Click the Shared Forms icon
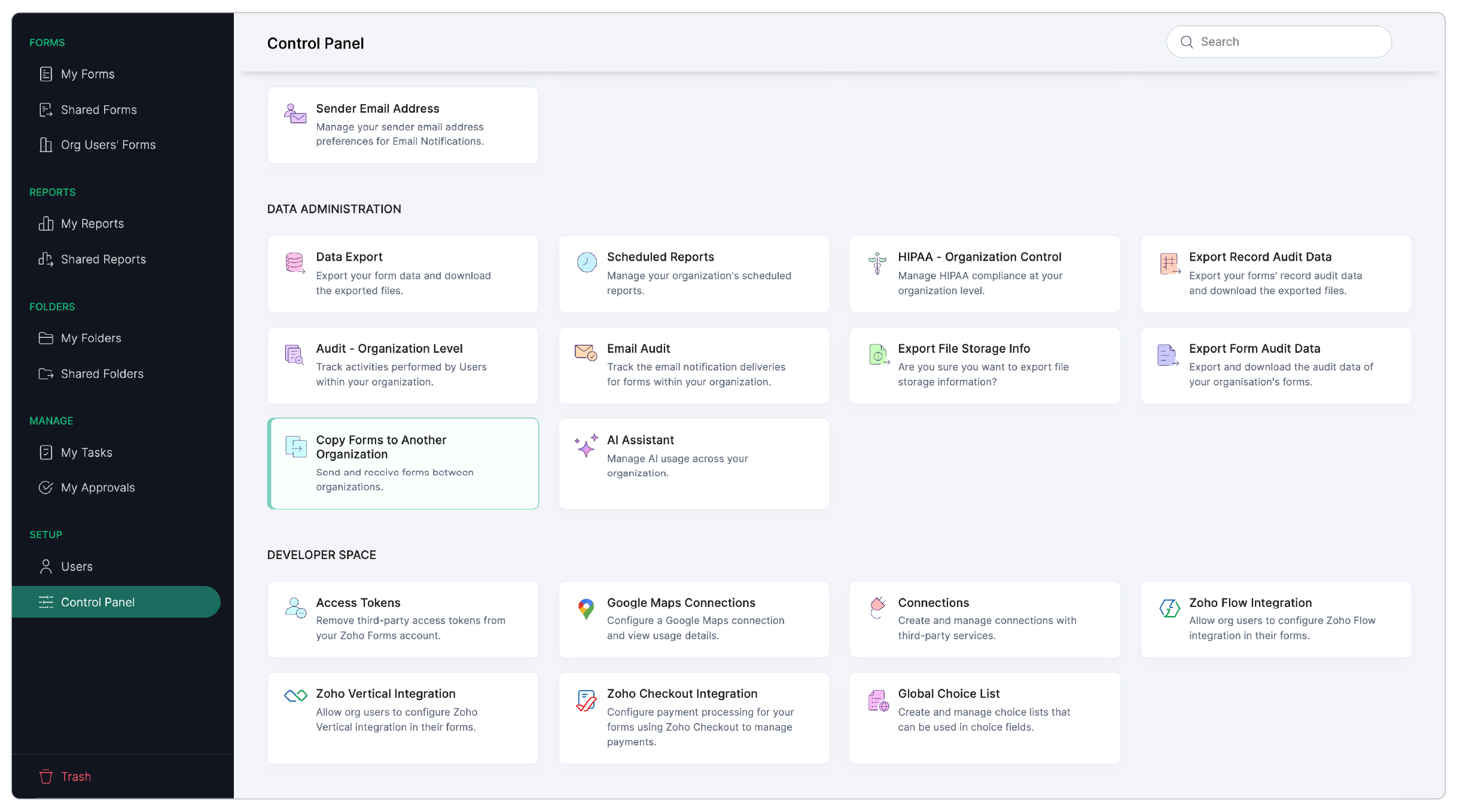This screenshot has width=1457, height=812. click(46, 109)
